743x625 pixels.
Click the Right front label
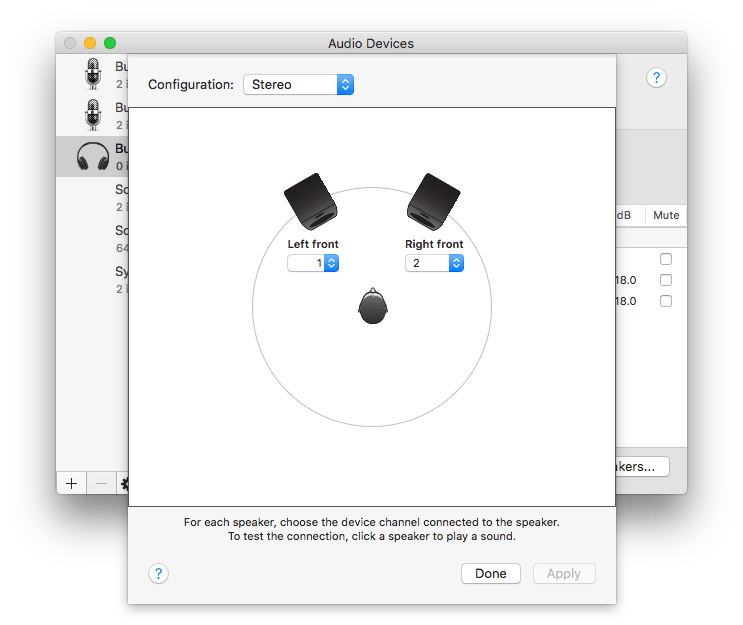click(434, 244)
